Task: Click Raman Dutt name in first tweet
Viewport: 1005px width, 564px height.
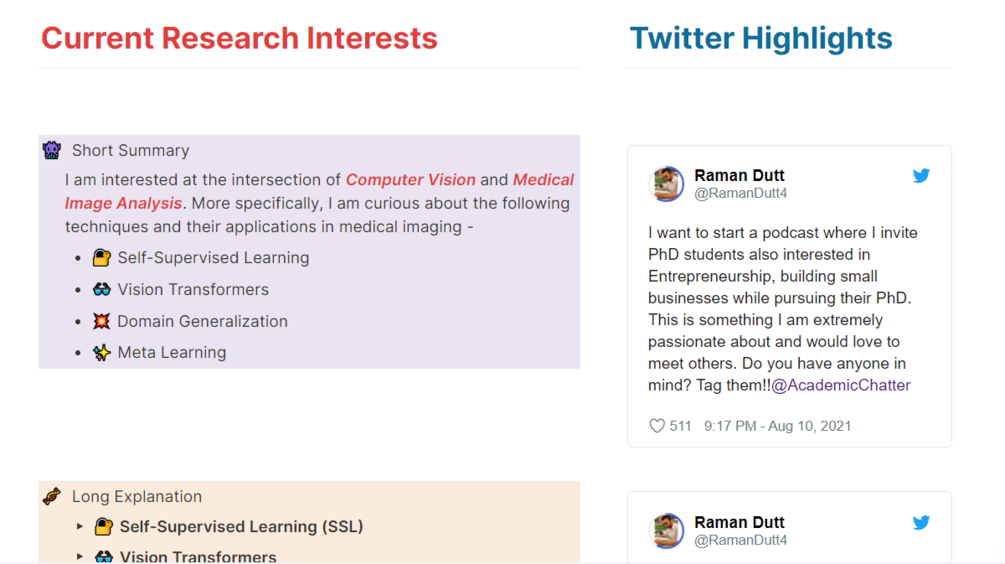Action: pos(739,175)
